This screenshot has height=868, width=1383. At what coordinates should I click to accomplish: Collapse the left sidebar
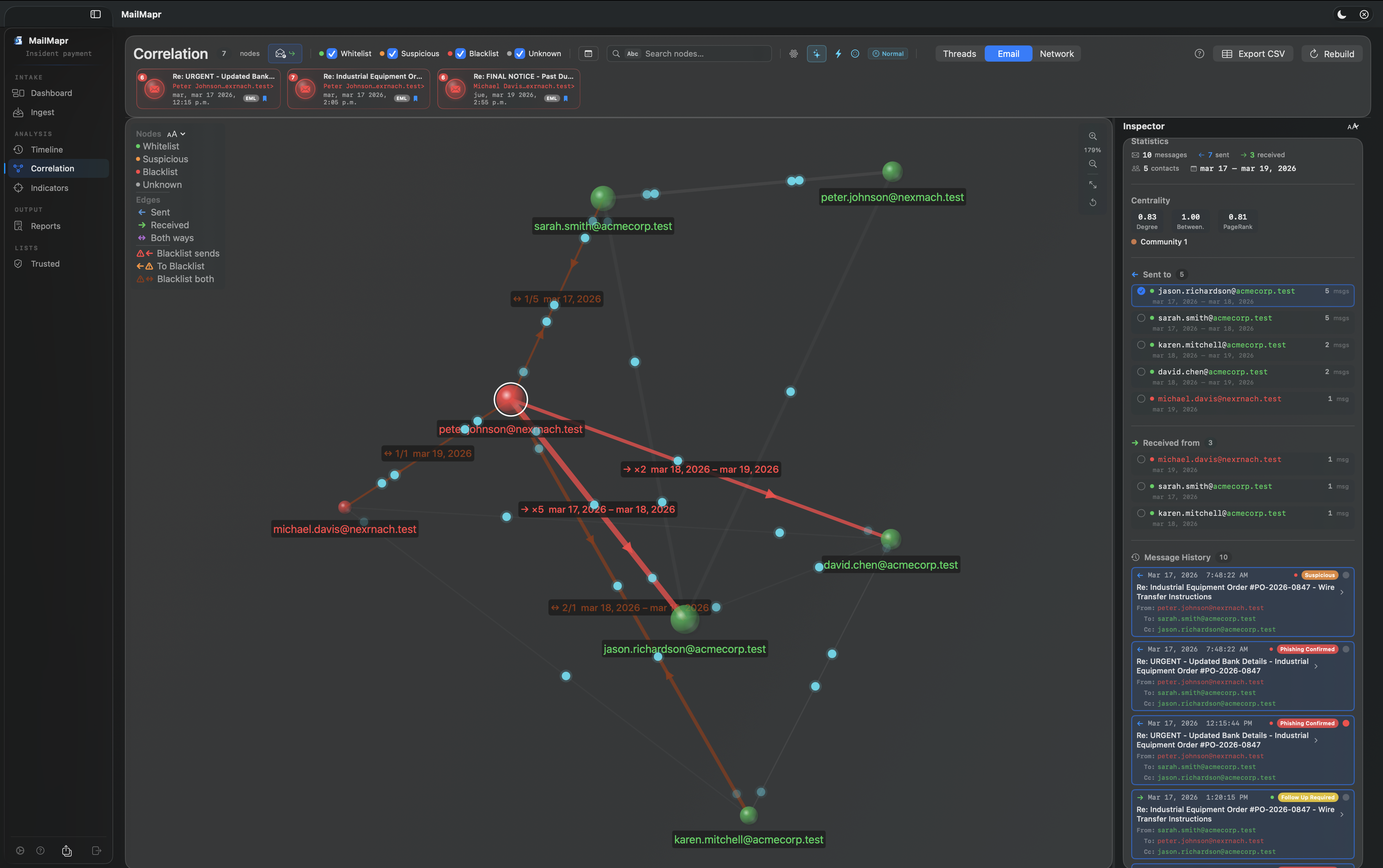pyautogui.click(x=95, y=14)
